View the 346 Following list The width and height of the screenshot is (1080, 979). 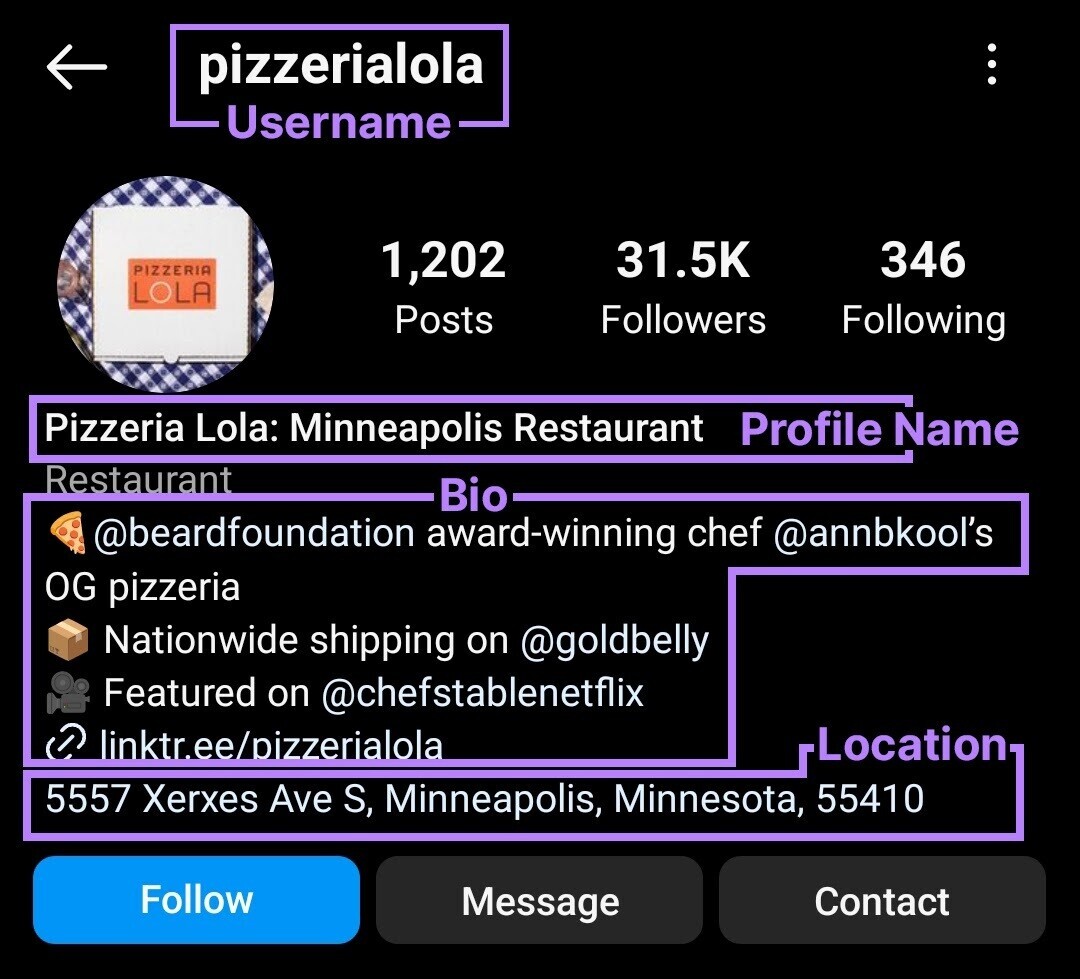tap(924, 285)
